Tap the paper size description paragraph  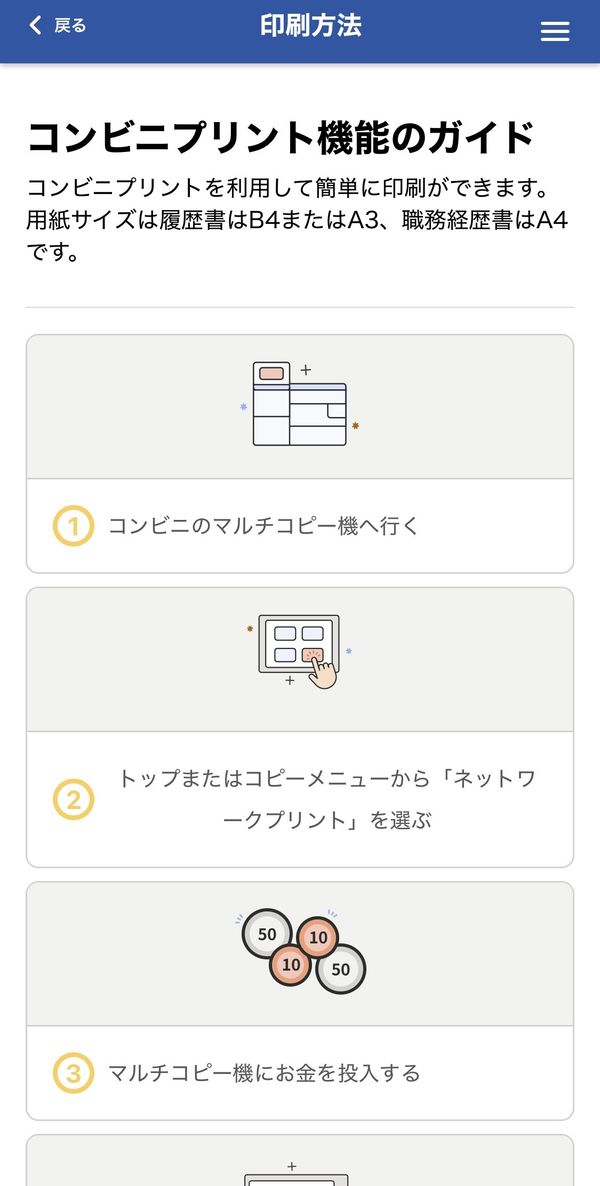click(x=297, y=219)
